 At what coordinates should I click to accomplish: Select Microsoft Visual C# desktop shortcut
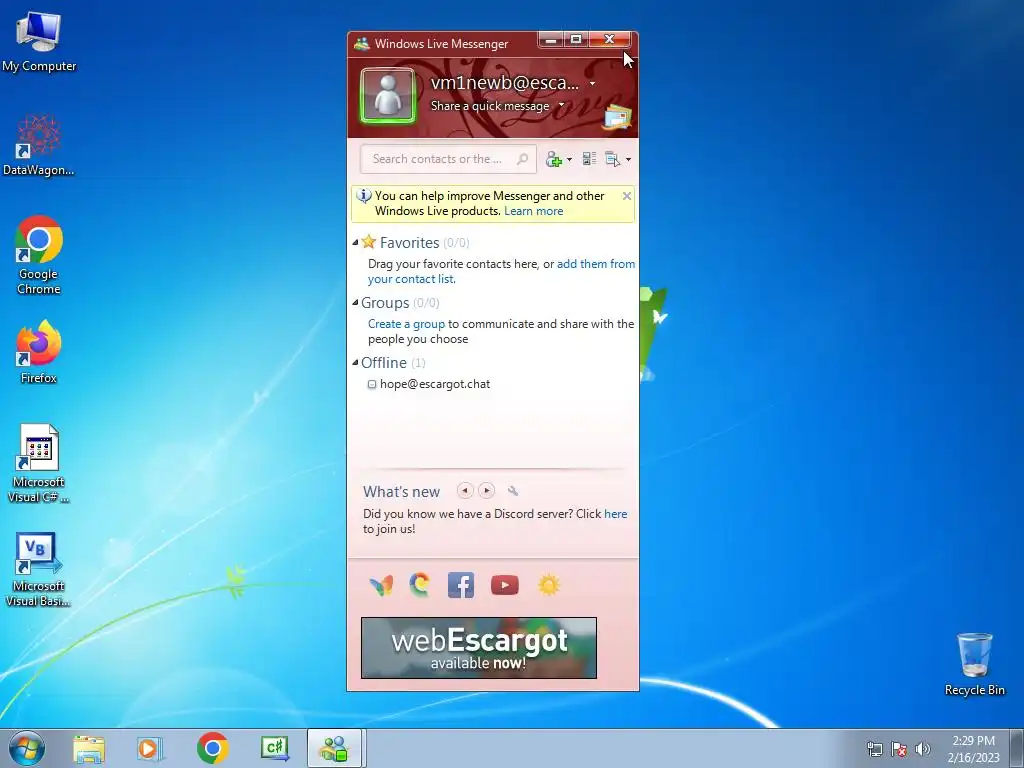39,463
